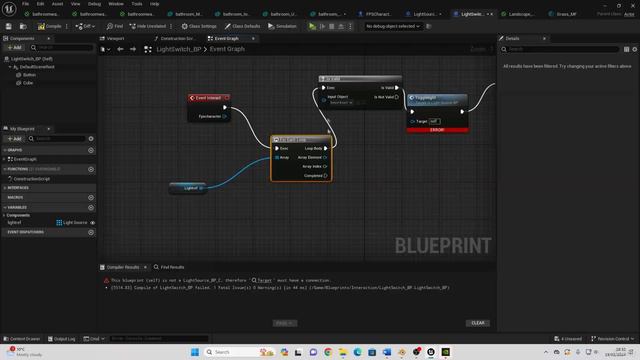
Task: Save the current blueprint asset
Action: click(9, 26)
